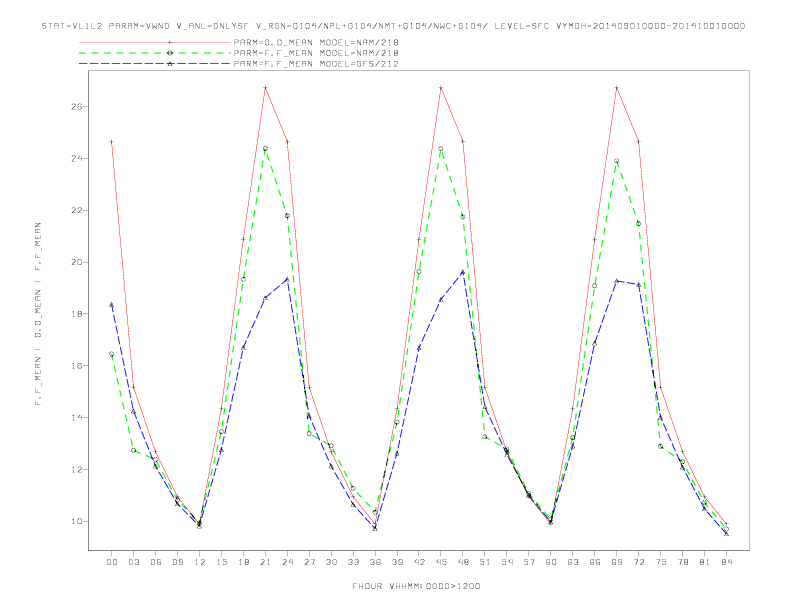Click x-axis hour label 81
This screenshot has width=792, height=612.
coord(705,562)
